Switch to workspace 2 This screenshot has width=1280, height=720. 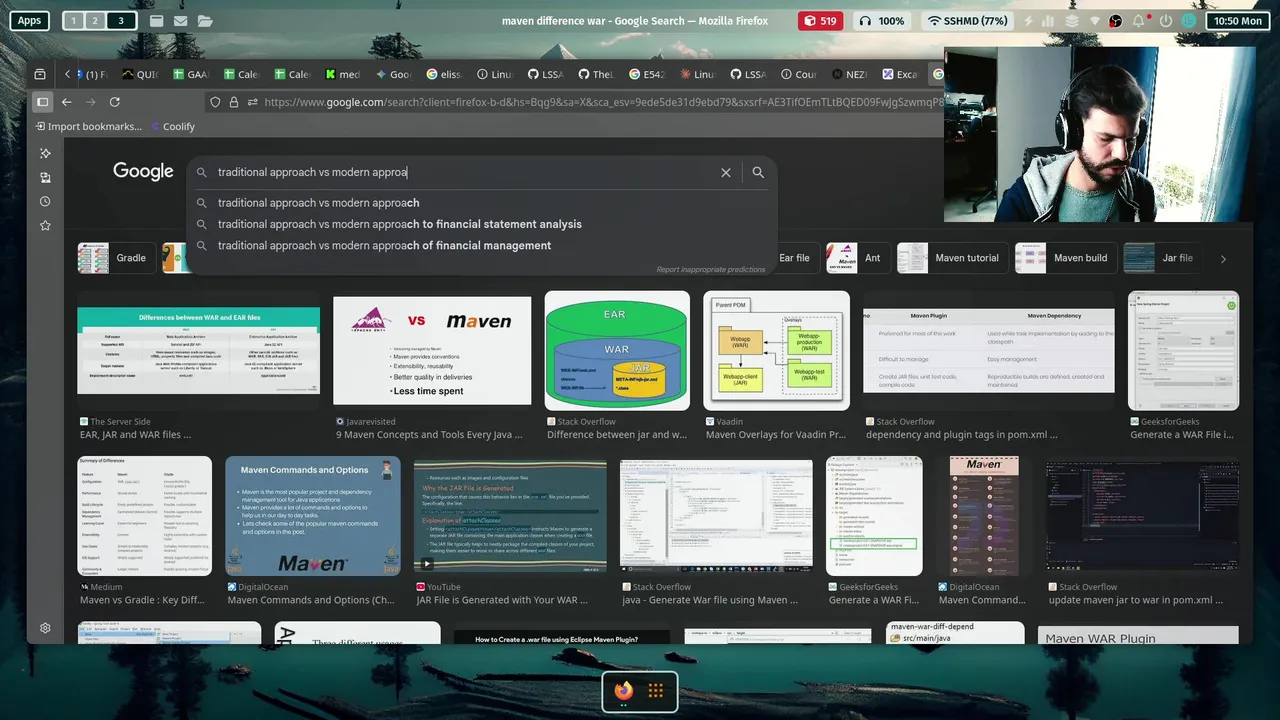pyautogui.click(x=95, y=21)
